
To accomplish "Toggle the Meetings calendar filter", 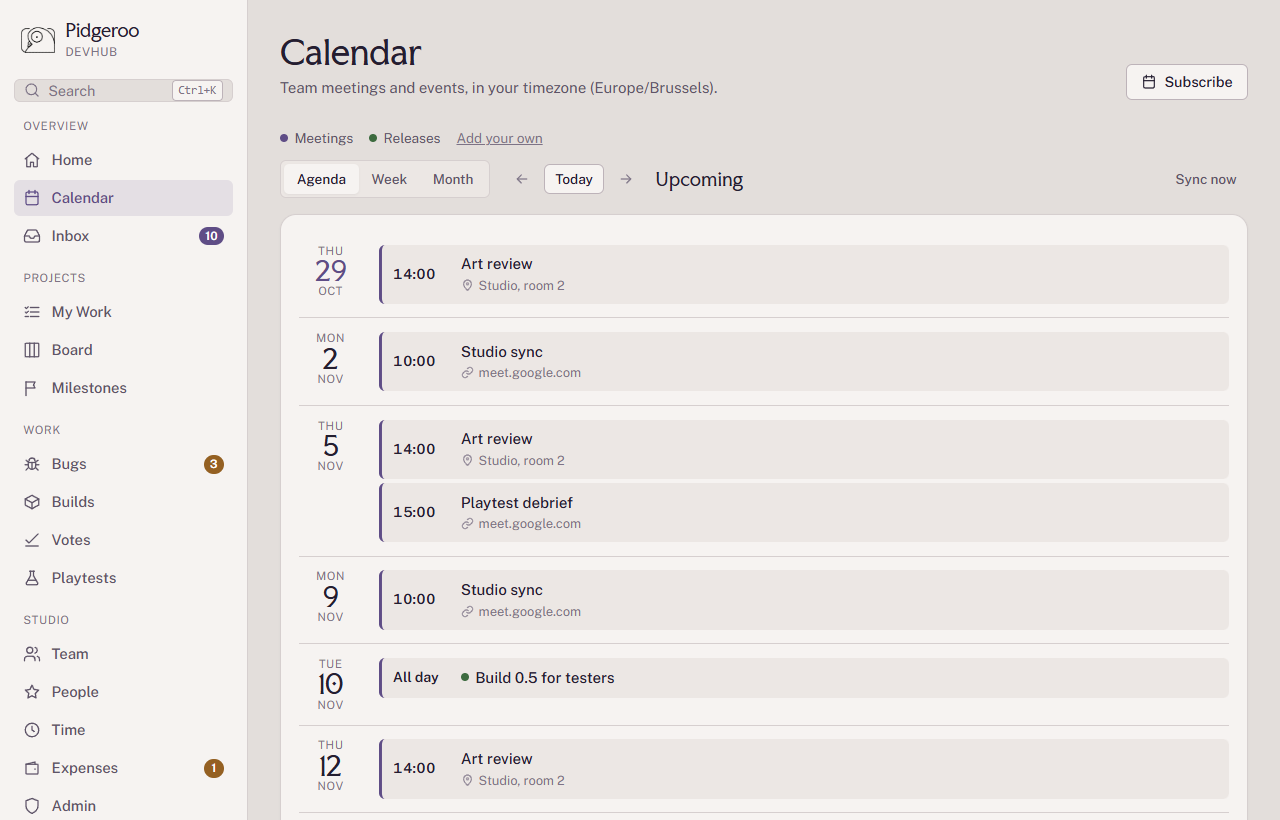I will click(x=317, y=138).
